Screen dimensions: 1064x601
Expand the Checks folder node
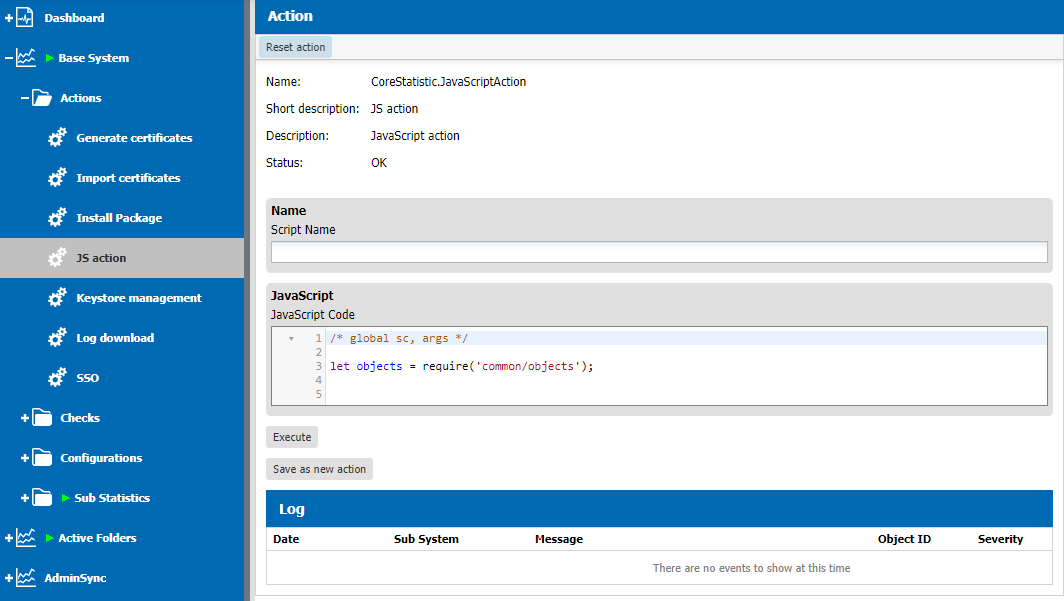coord(25,418)
